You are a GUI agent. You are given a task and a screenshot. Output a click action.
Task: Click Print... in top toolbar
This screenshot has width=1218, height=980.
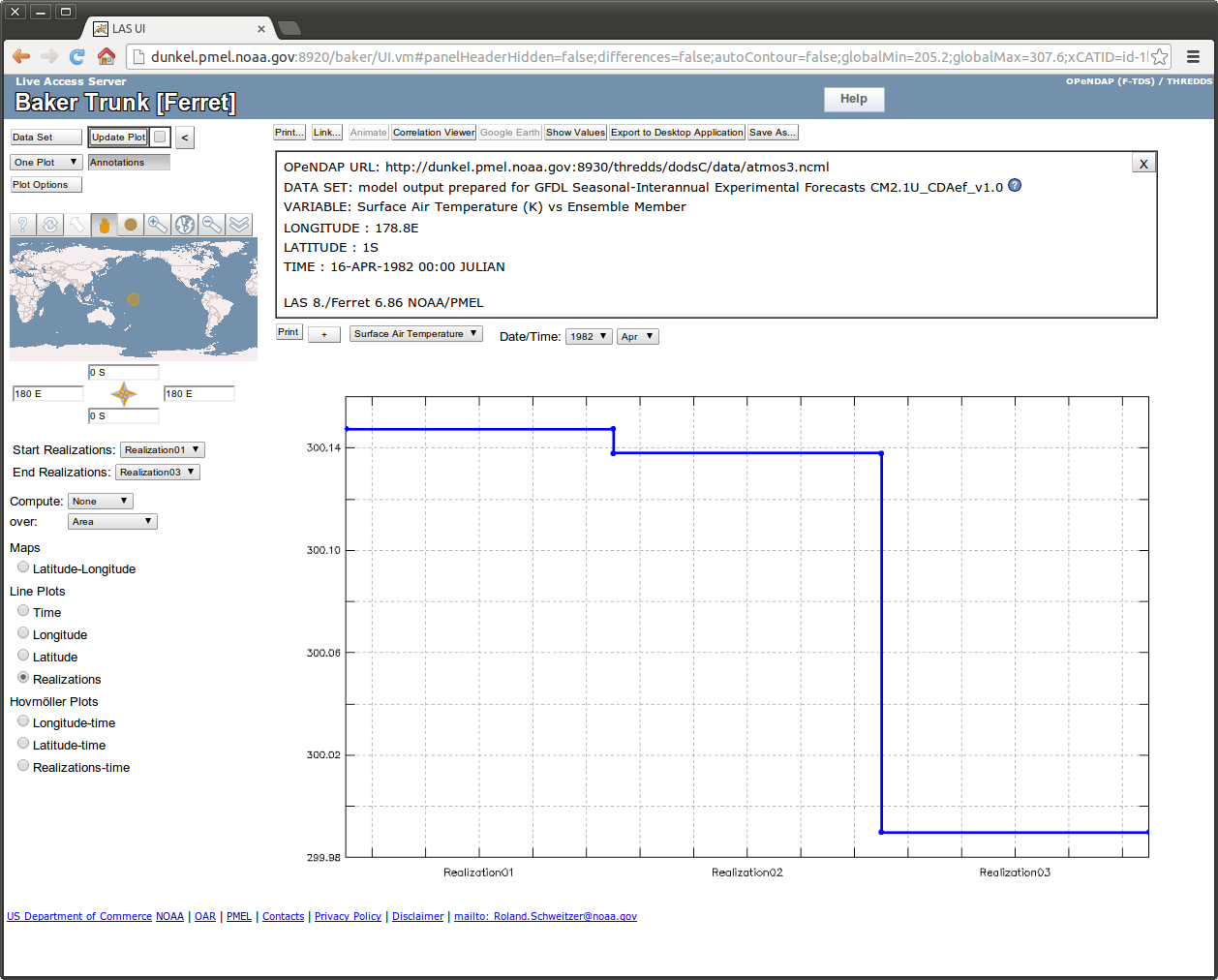click(x=289, y=133)
